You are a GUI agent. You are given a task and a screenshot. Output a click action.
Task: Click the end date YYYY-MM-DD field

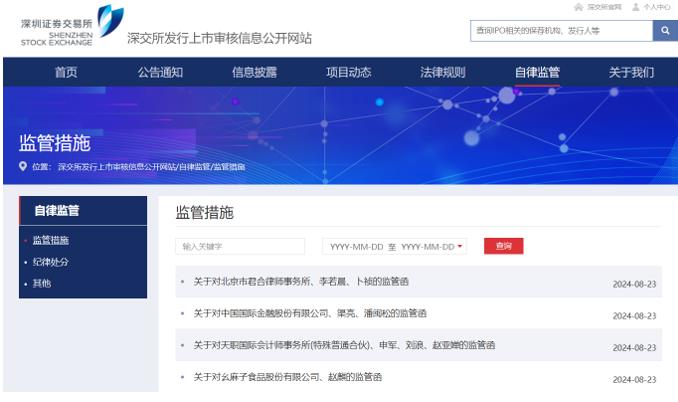(x=428, y=247)
